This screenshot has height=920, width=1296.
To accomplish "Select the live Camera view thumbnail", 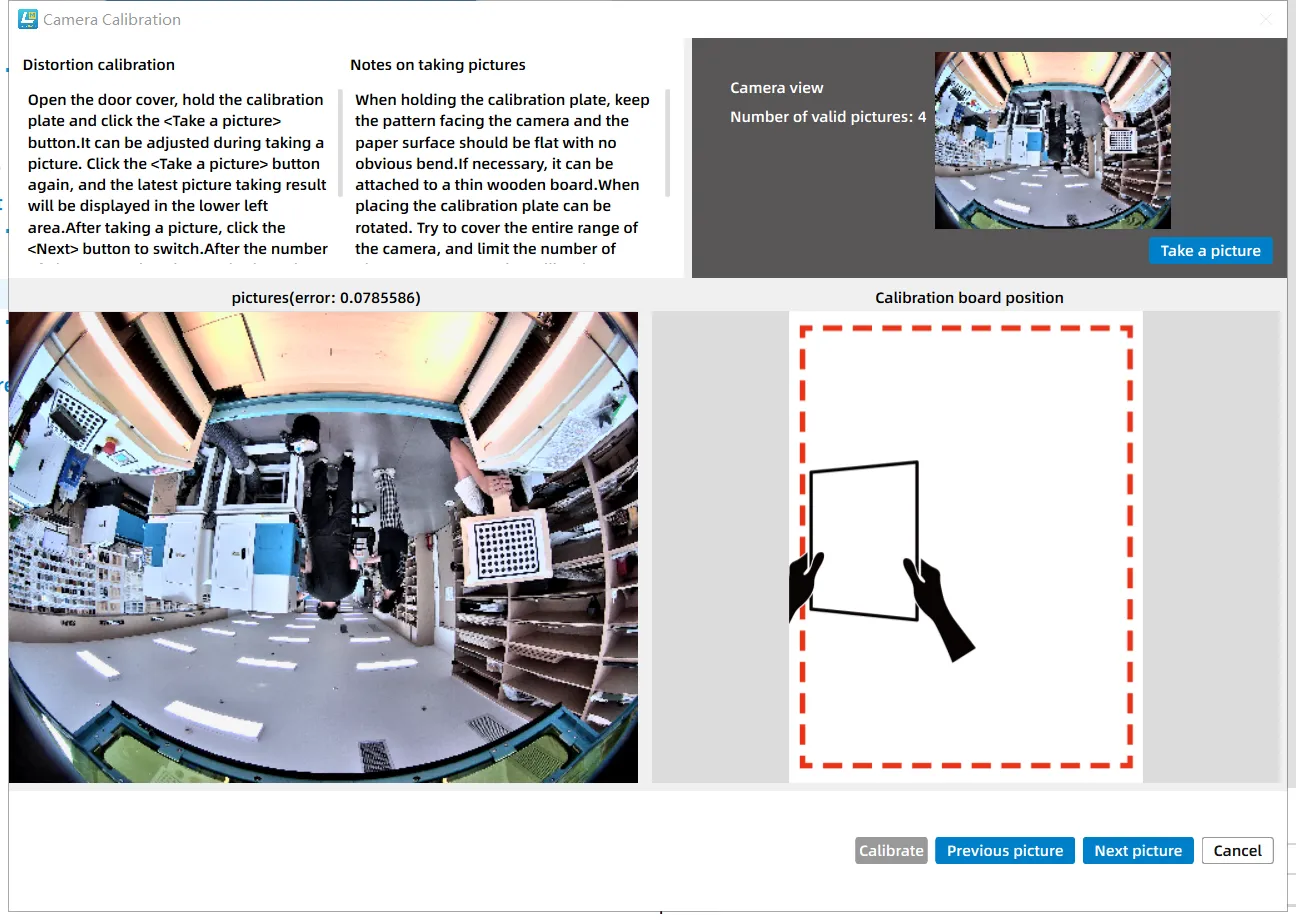I will pos(1052,140).
